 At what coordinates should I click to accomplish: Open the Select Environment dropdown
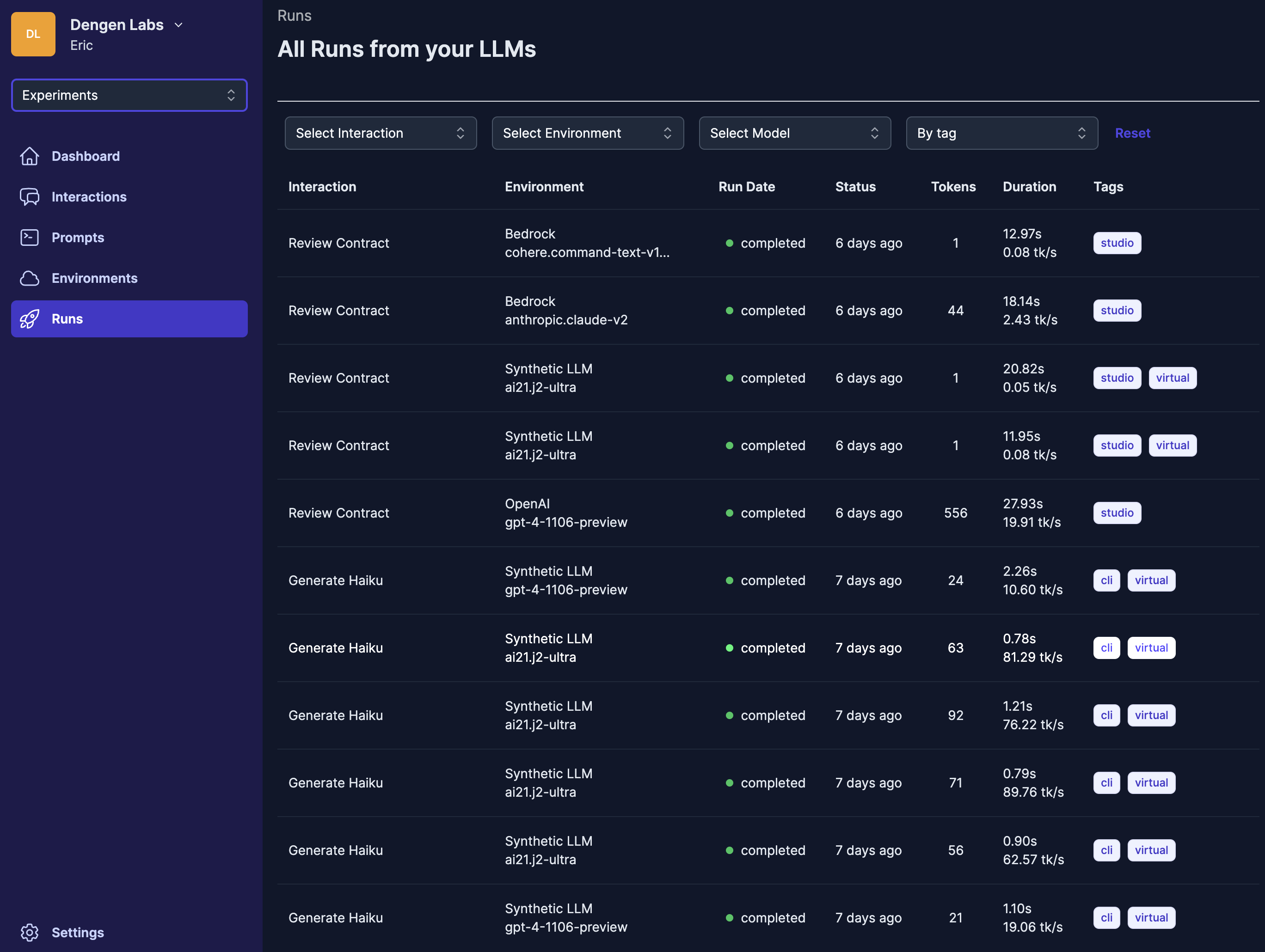tap(587, 133)
